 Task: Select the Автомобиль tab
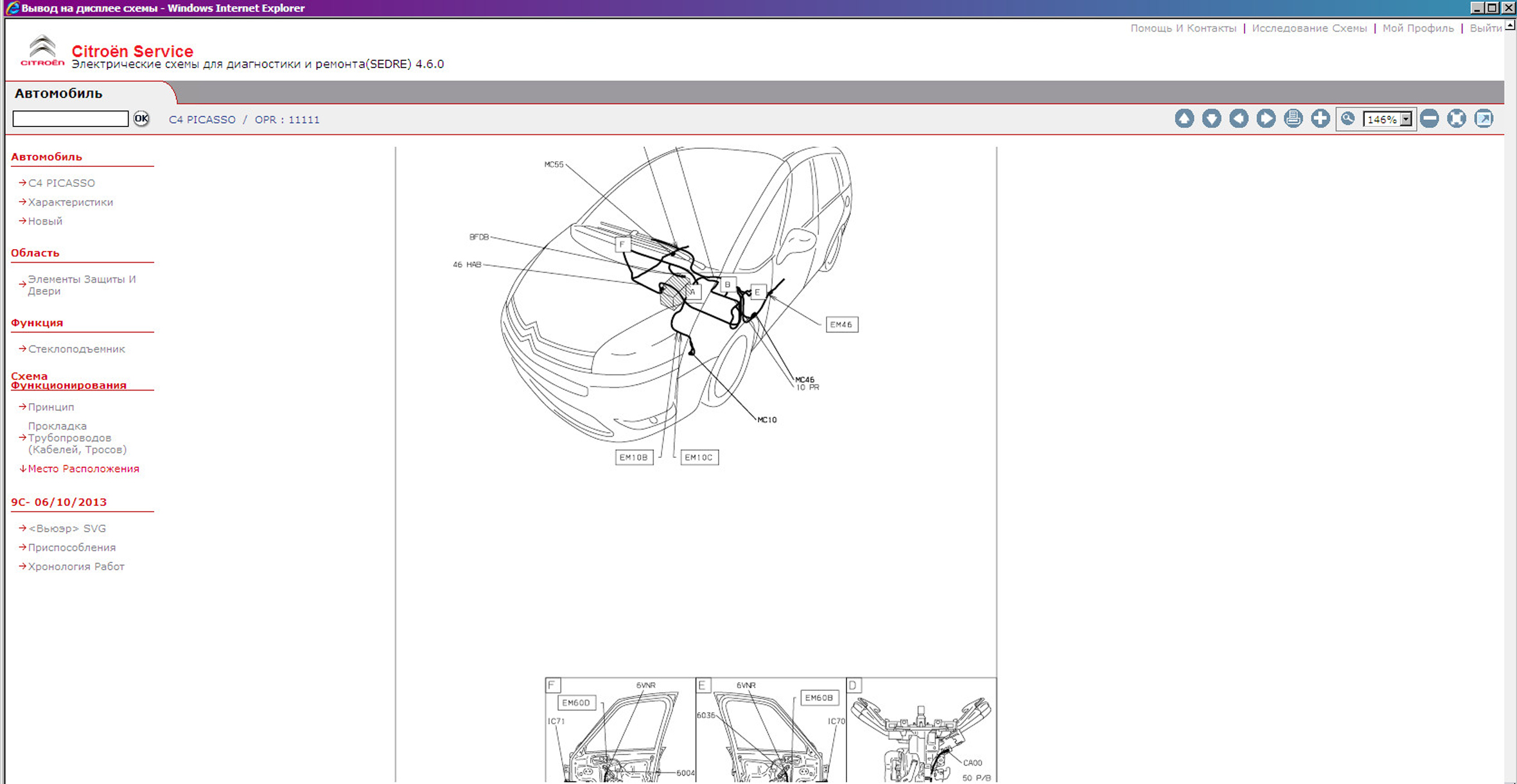(x=58, y=93)
